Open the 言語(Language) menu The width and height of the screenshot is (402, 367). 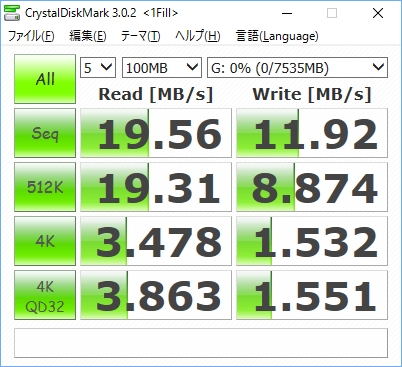click(x=277, y=36)
